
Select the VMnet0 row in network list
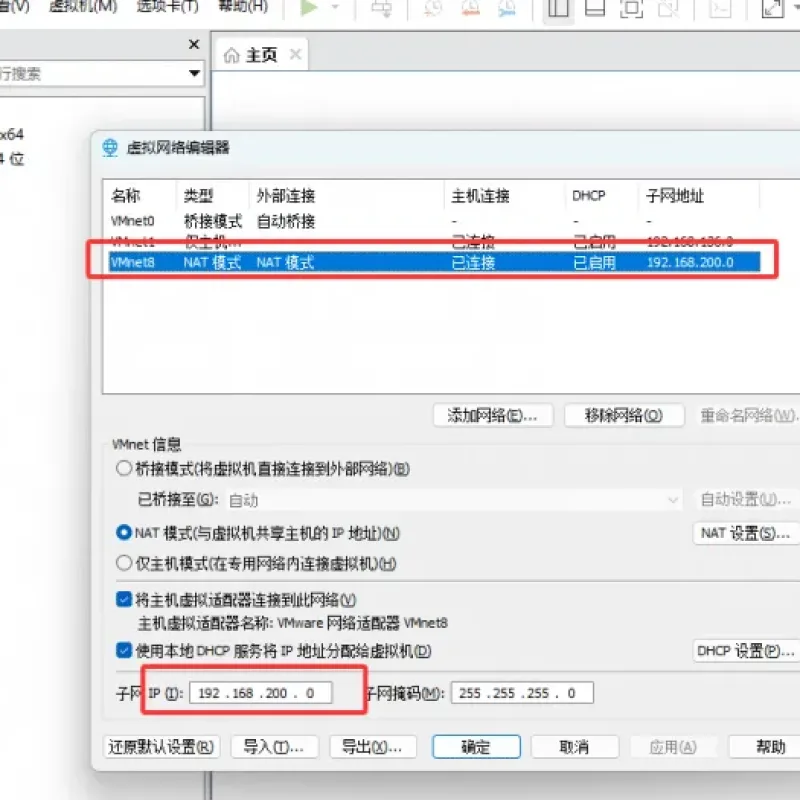(435, 221)
